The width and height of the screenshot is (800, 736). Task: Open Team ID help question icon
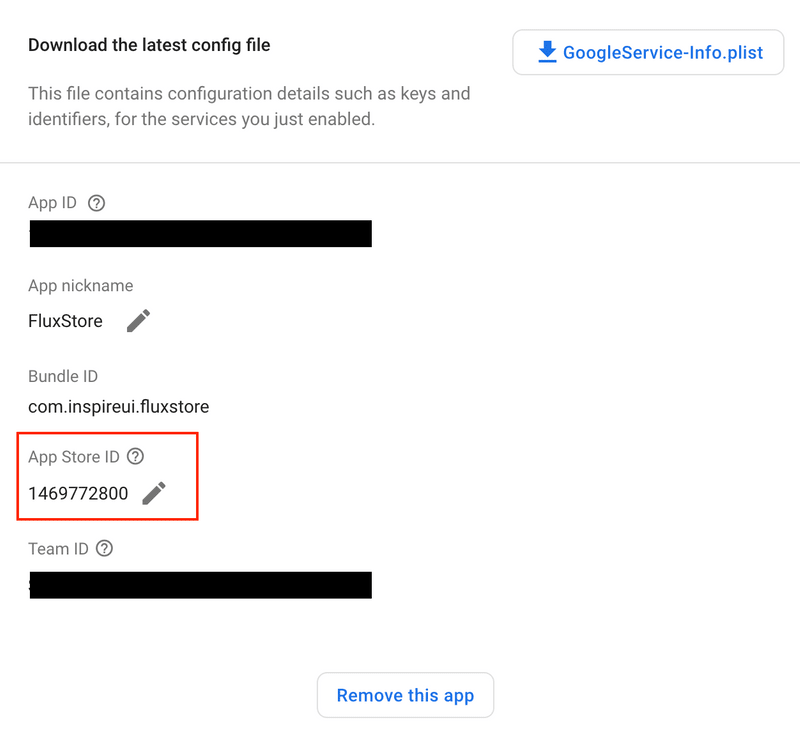tap(105, 548)
